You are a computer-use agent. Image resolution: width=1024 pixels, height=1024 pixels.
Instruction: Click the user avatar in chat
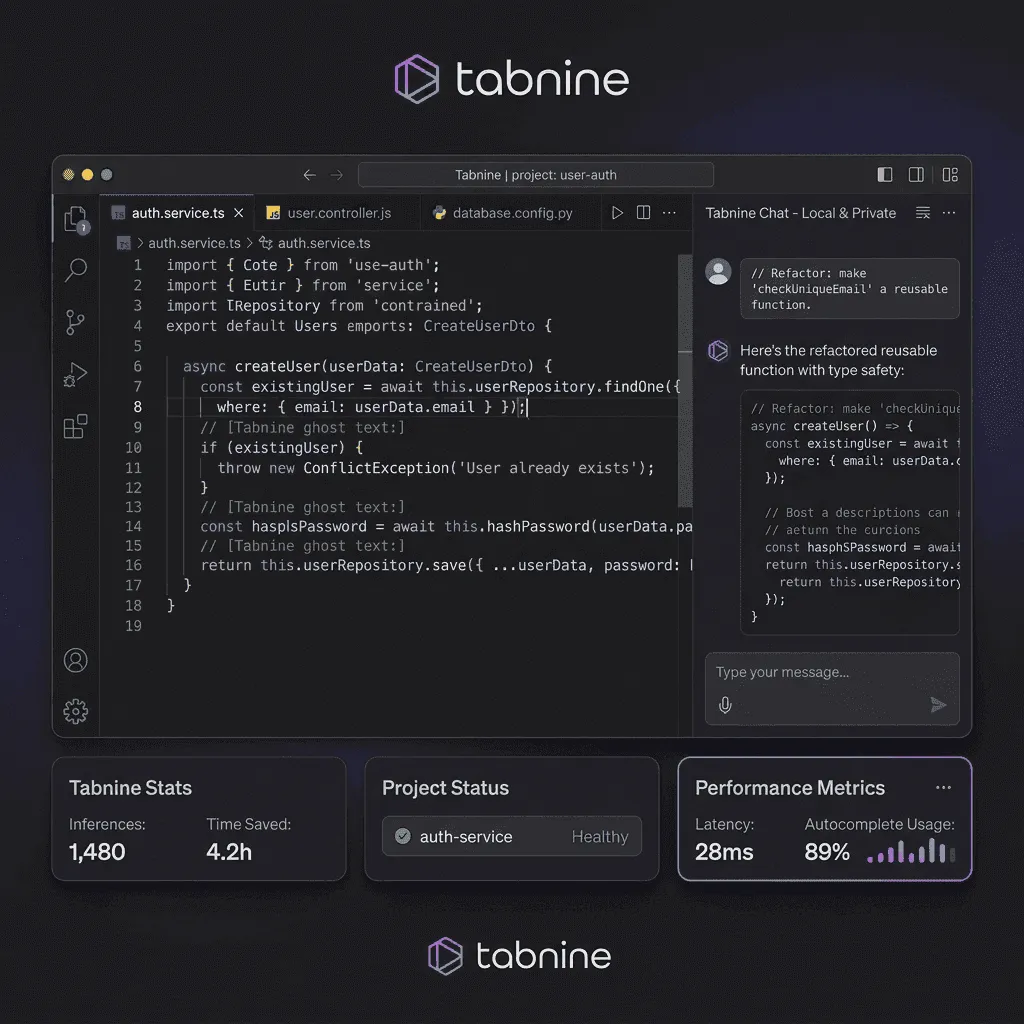click(x=718, y=272)
